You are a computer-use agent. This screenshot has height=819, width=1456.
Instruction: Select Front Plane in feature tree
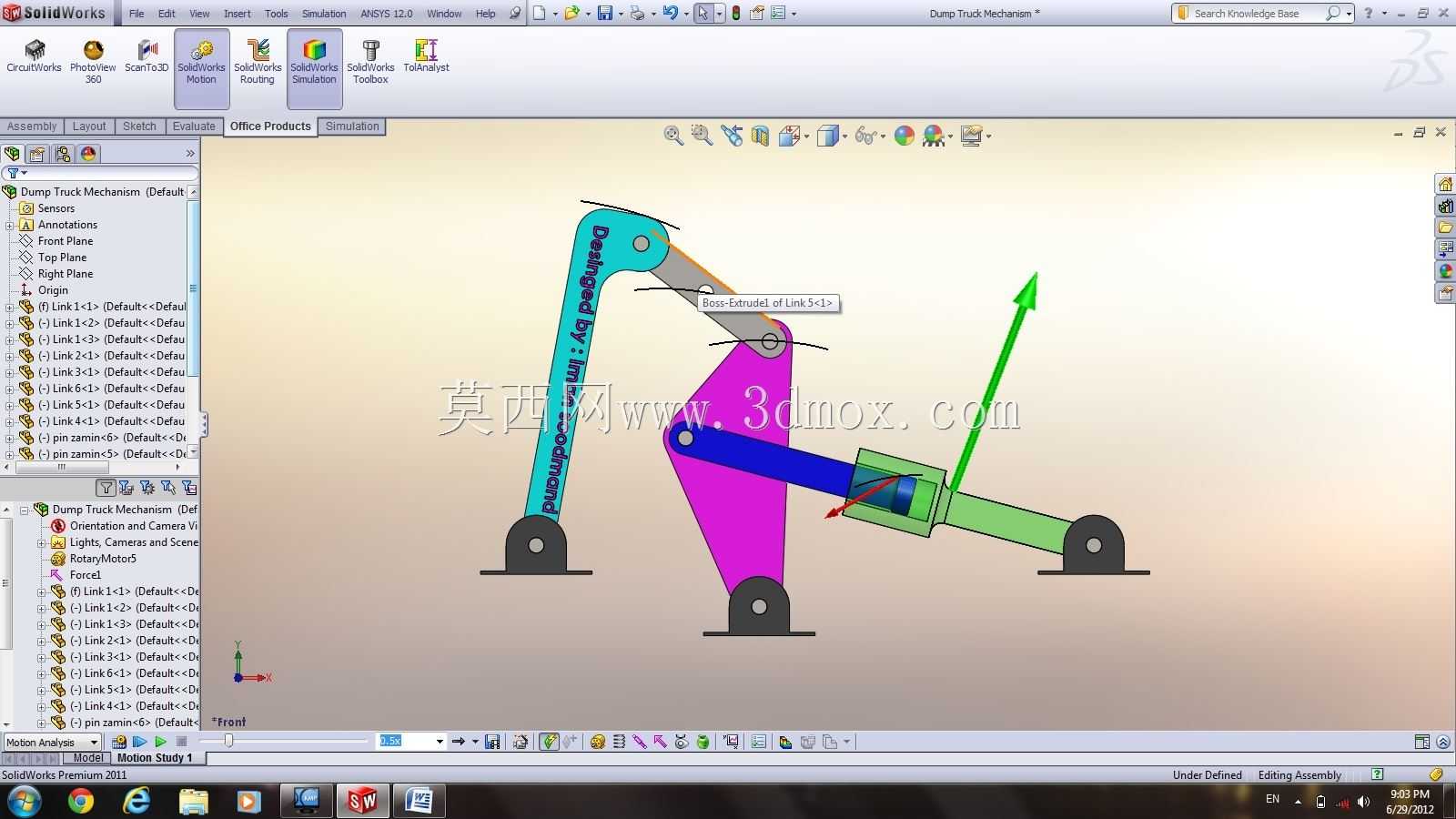pyautogui.click(x=66, y=241)
